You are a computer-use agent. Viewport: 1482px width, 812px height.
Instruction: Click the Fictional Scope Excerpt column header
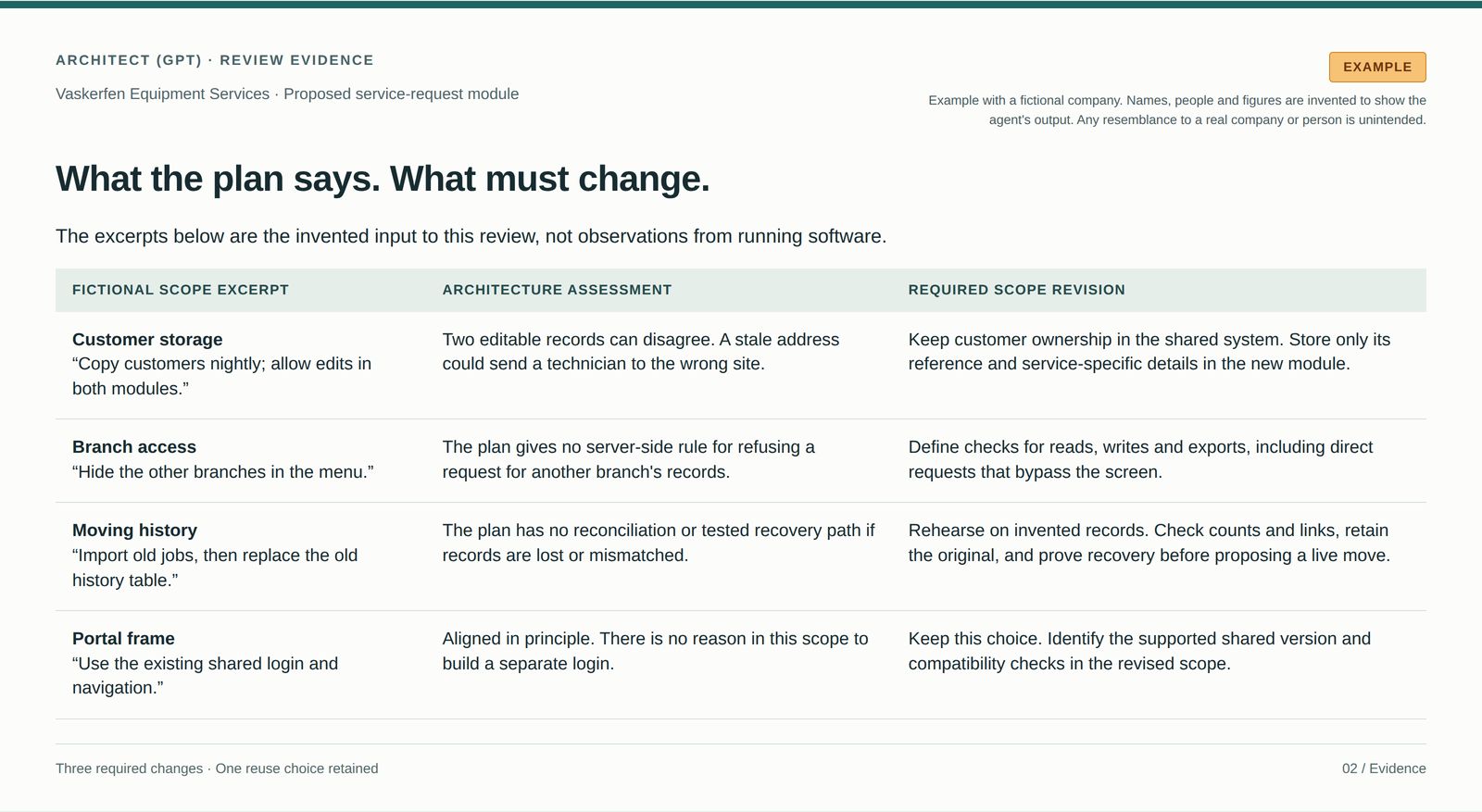[181, 290]
